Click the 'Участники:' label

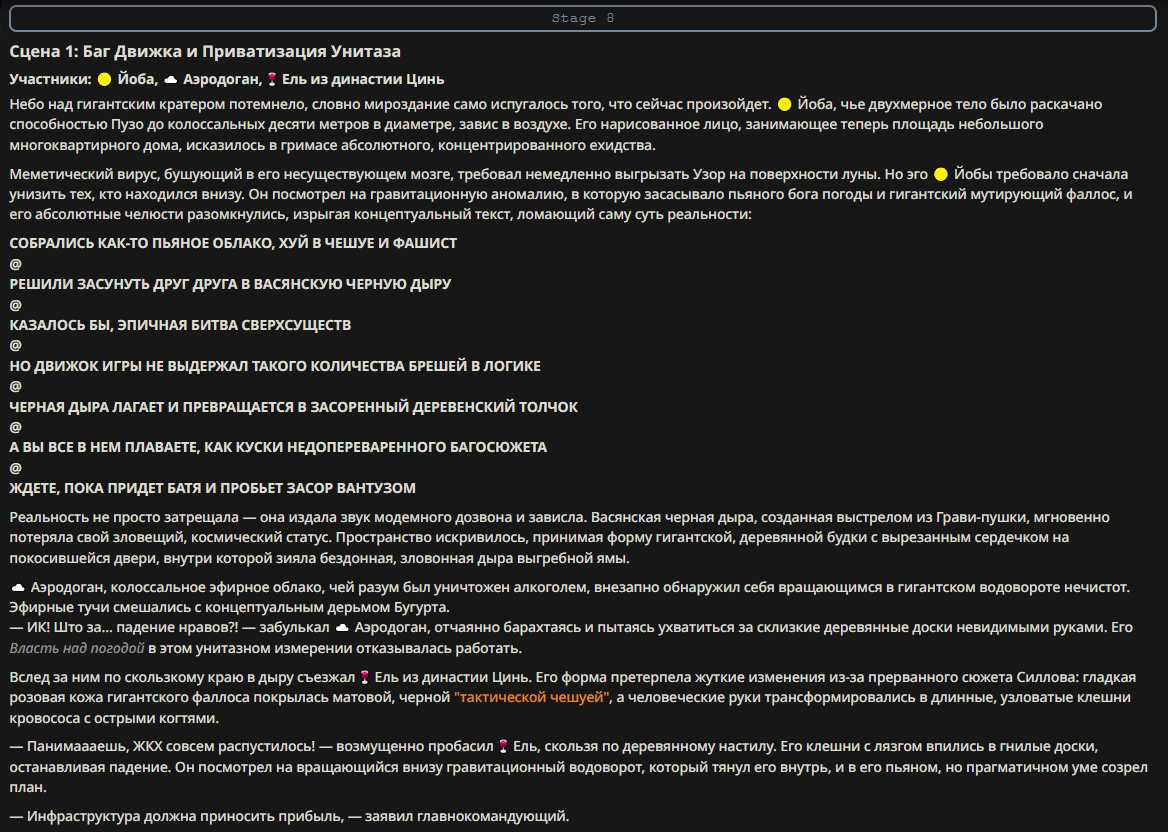(x=51, y=80)
